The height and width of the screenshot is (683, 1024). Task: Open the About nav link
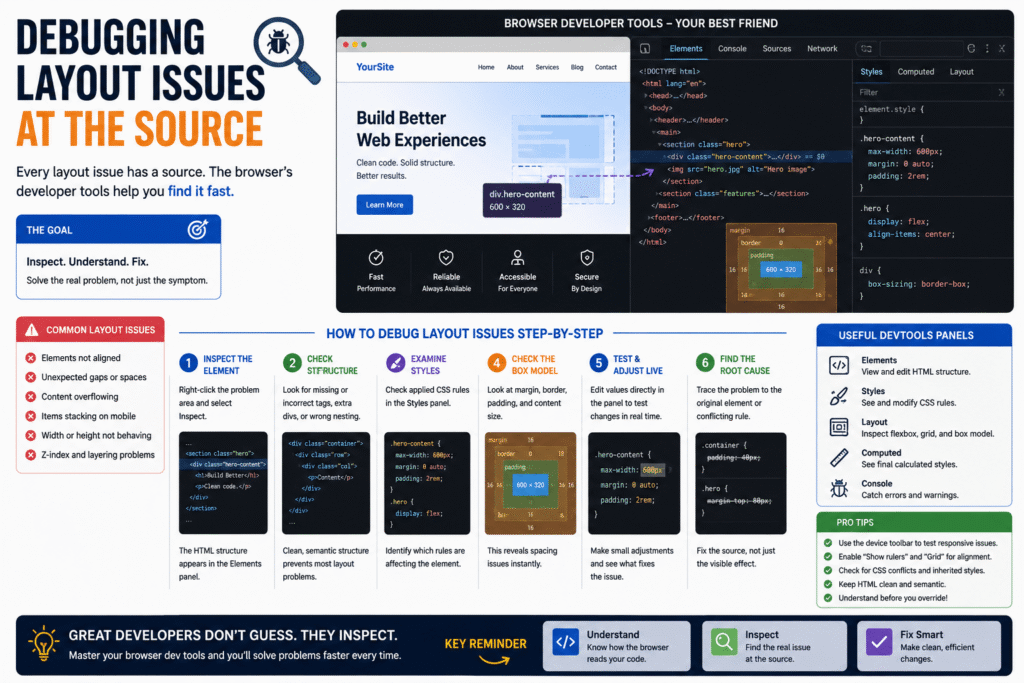tap(515, 67)
